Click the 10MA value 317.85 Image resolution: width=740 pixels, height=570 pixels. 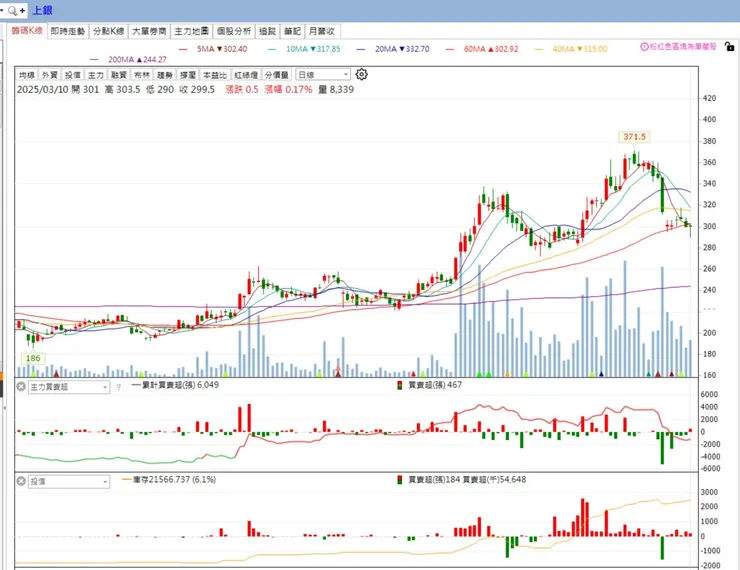tap(328, 49)
